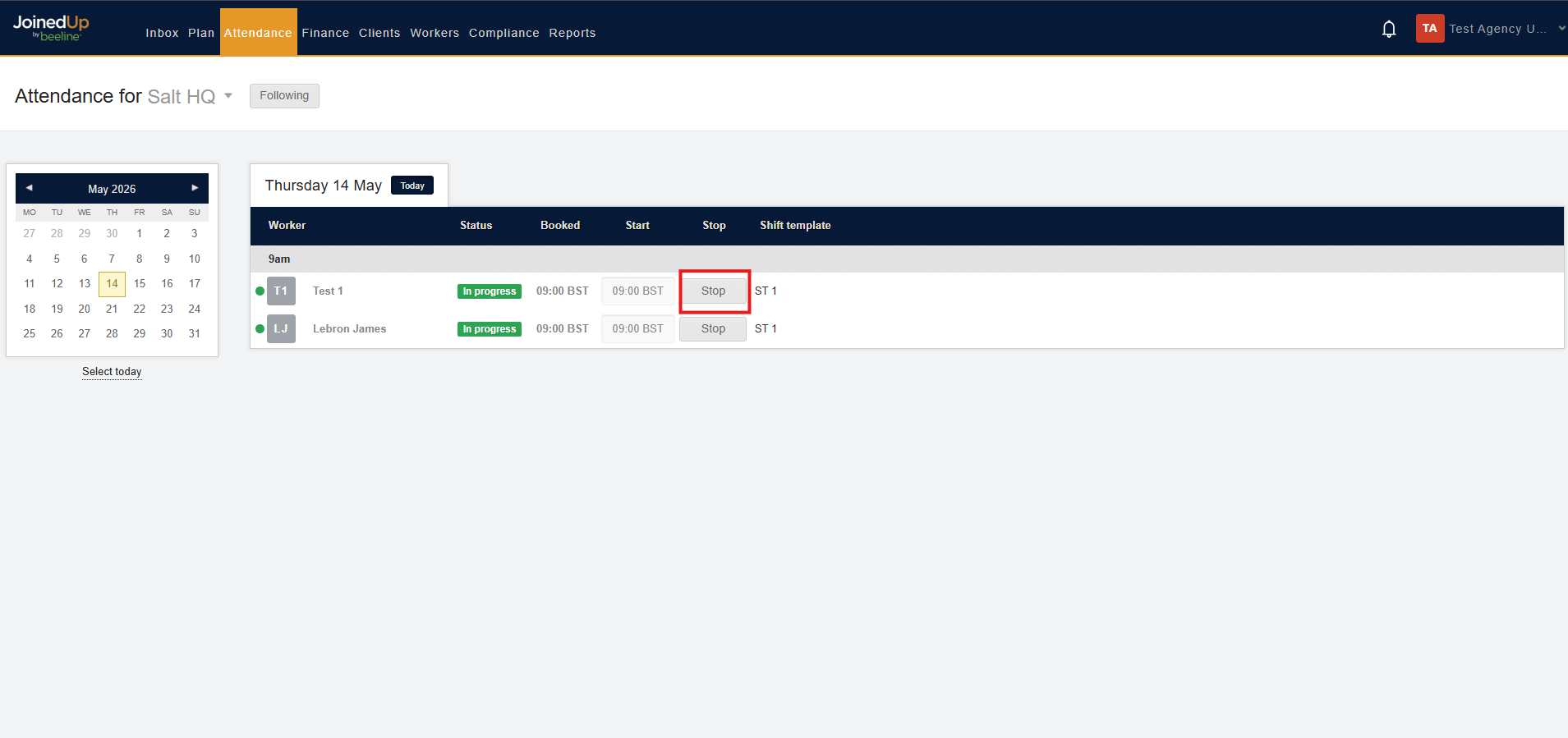Select May 25 in the calendar

point(30,334)
